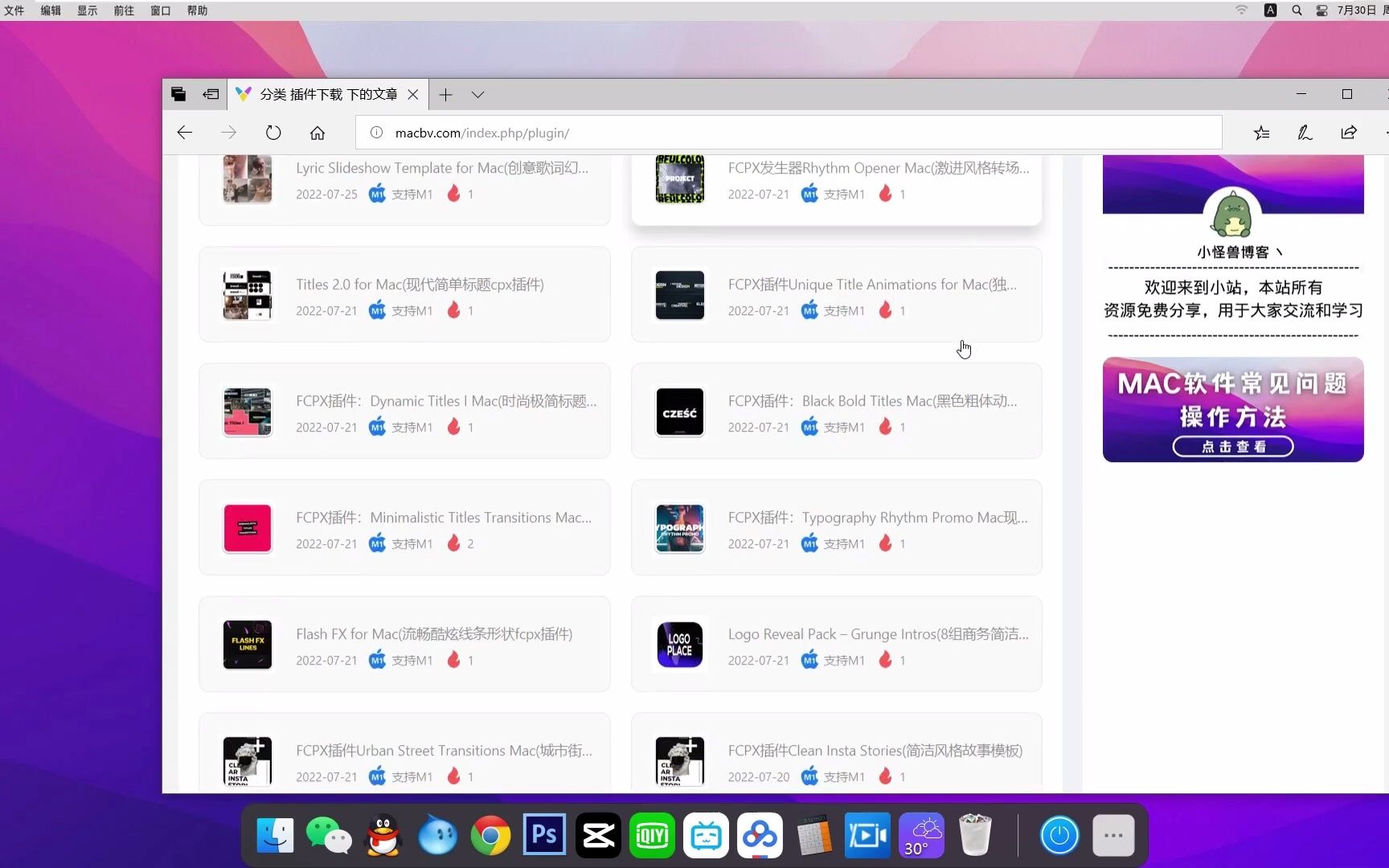This screenshot has height=868, width=1389.
Task: Launch Photoshop from the dock
Action: pos(544,836)
